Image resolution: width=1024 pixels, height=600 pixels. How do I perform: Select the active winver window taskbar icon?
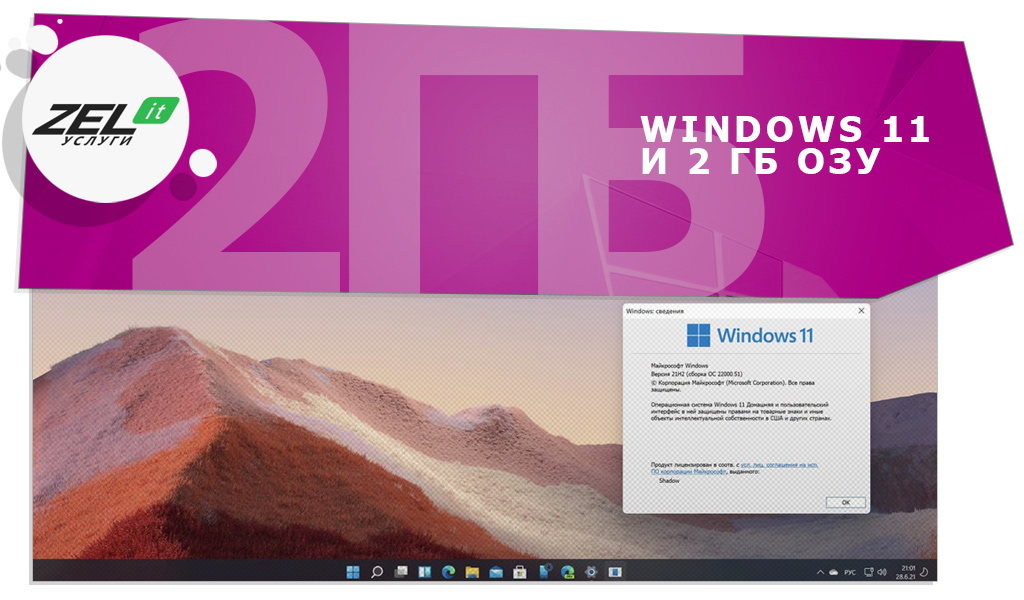pos(615,572)
